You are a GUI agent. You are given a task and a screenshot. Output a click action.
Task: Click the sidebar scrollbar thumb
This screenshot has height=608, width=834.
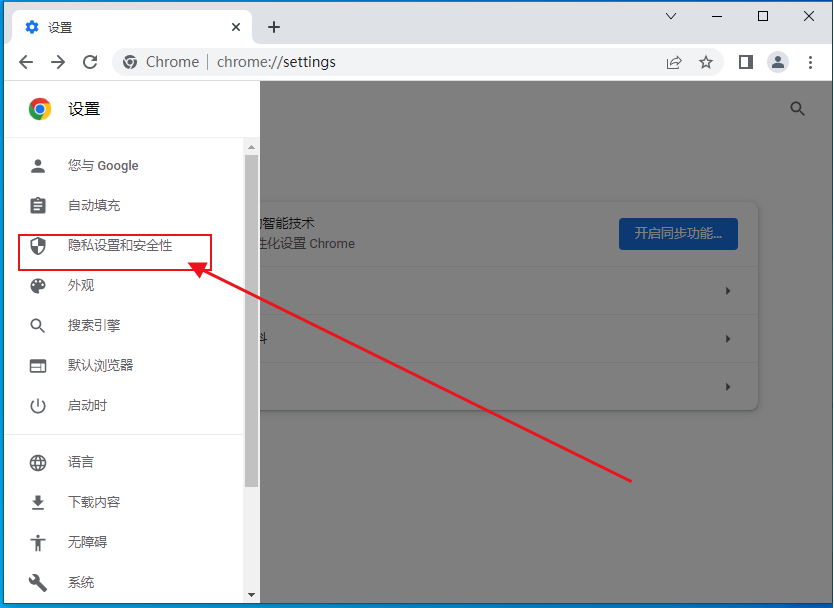[252, 321]
